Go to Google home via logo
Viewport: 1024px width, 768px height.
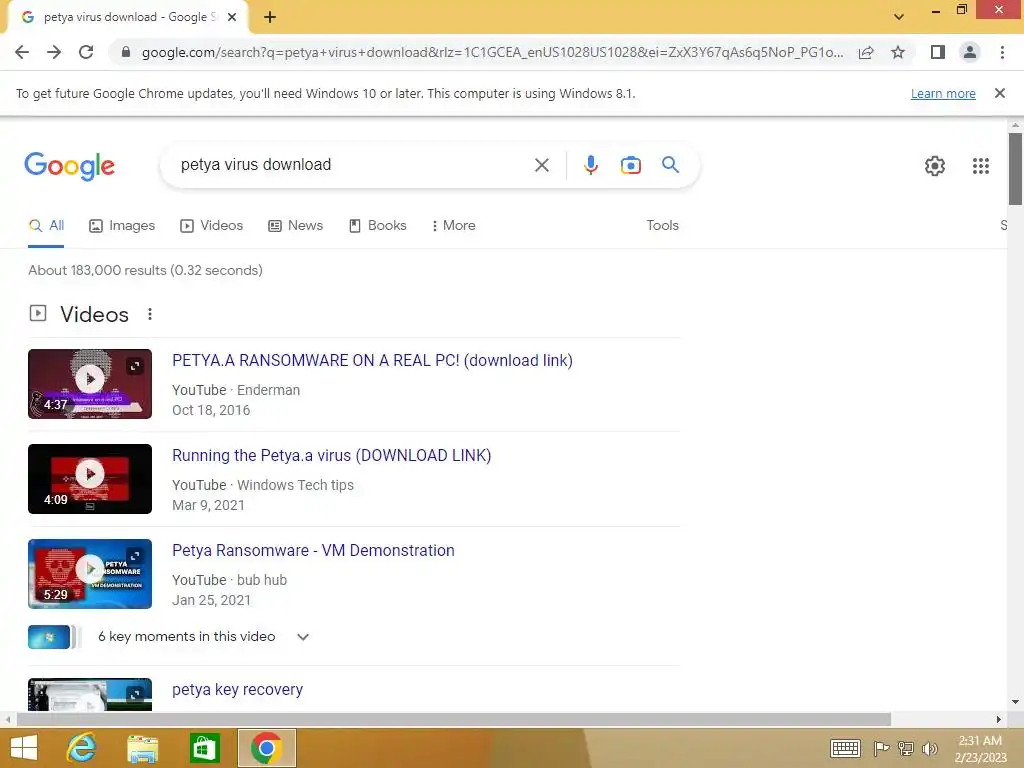69,166
